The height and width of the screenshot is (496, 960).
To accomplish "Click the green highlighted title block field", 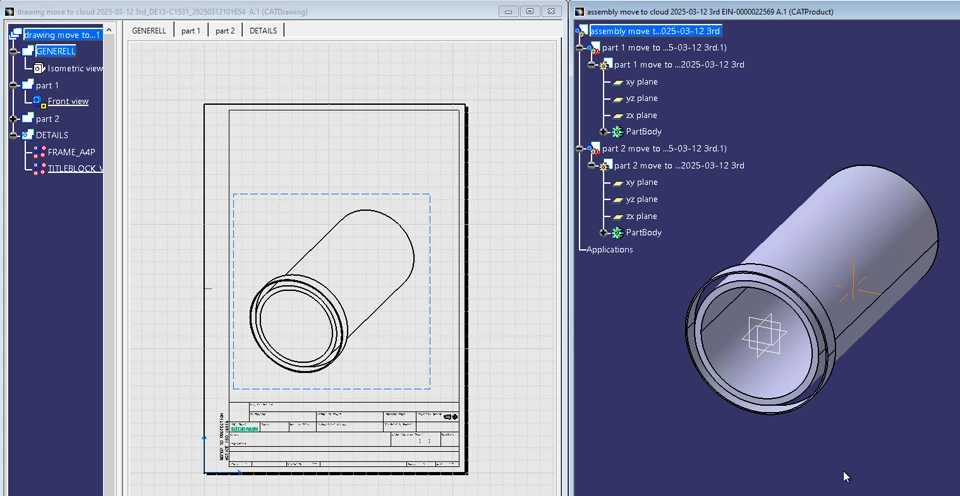I will click(x=245, y=429).
